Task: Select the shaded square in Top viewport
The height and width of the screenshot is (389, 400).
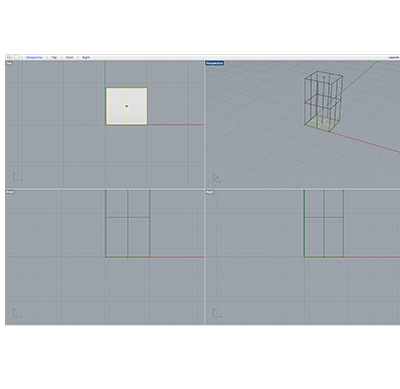Action: coord(127,106)
